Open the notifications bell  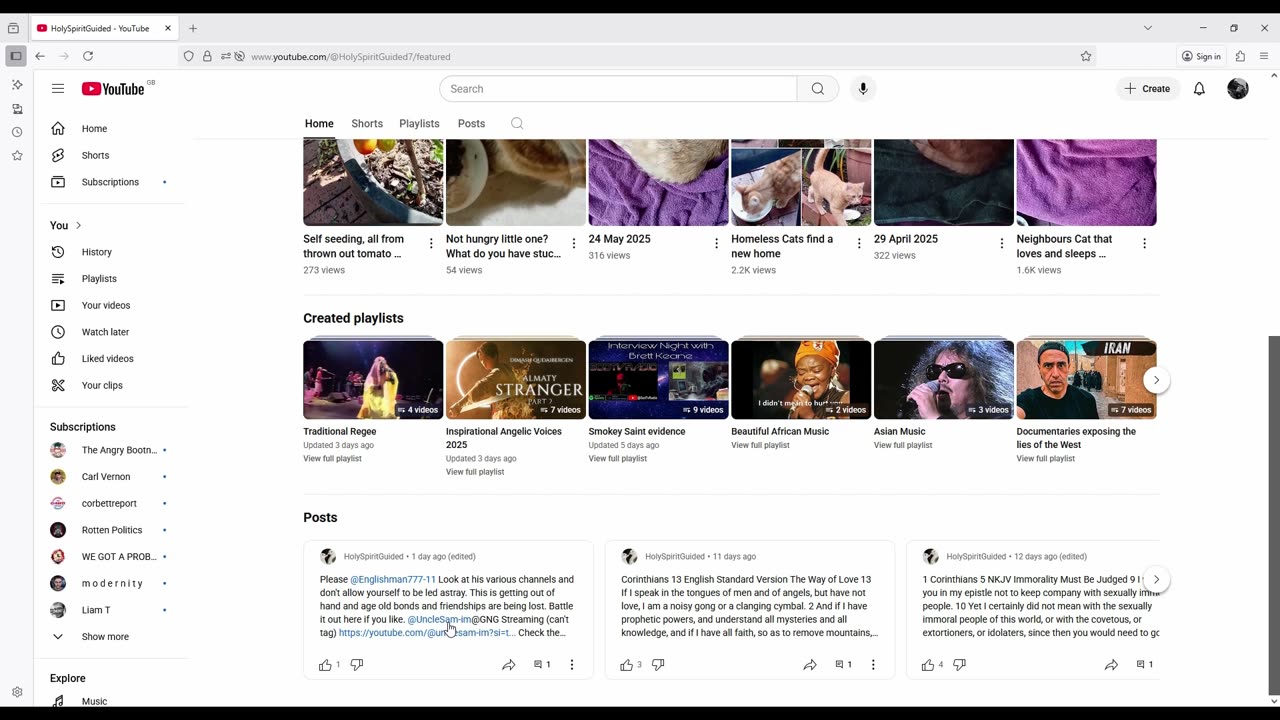pos(1199,89)
